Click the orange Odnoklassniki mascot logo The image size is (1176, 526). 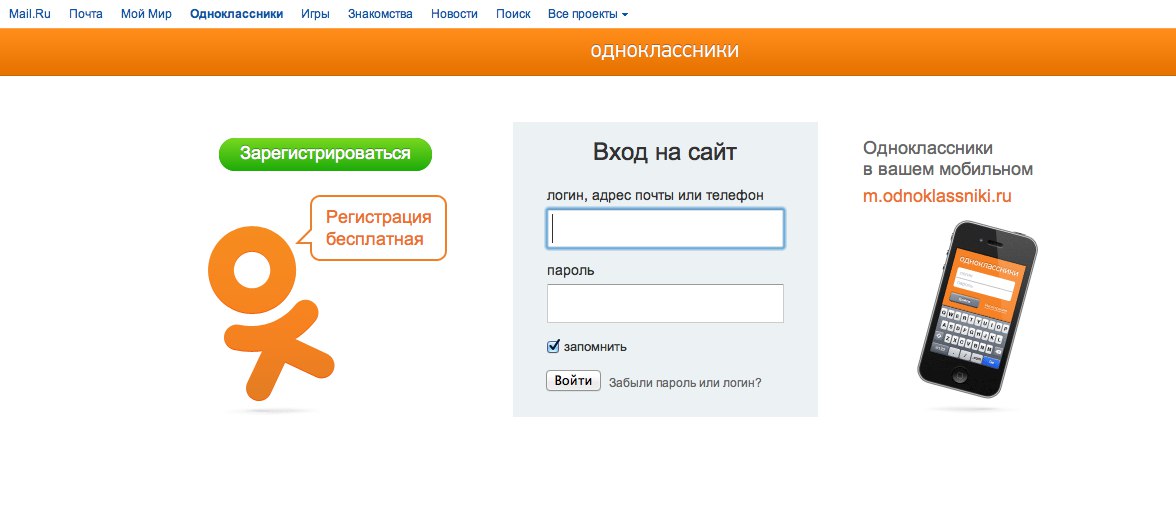click(271, 314)
